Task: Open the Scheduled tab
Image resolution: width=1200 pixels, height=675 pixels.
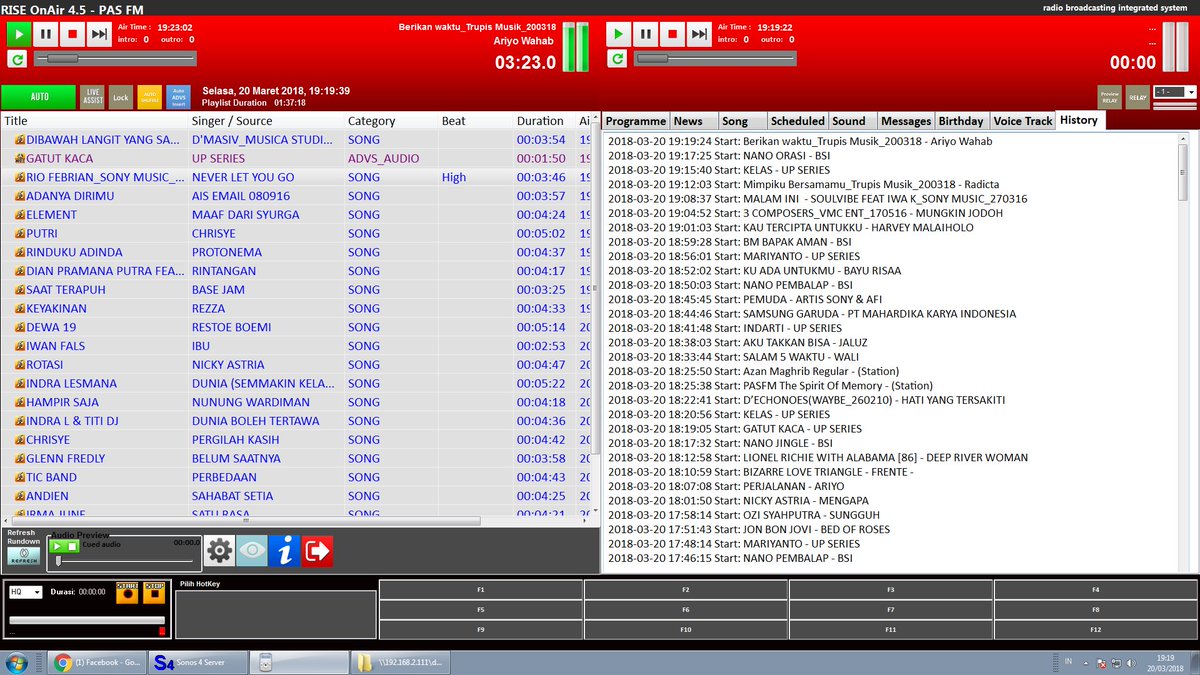Action: click(x=797, y=120)
